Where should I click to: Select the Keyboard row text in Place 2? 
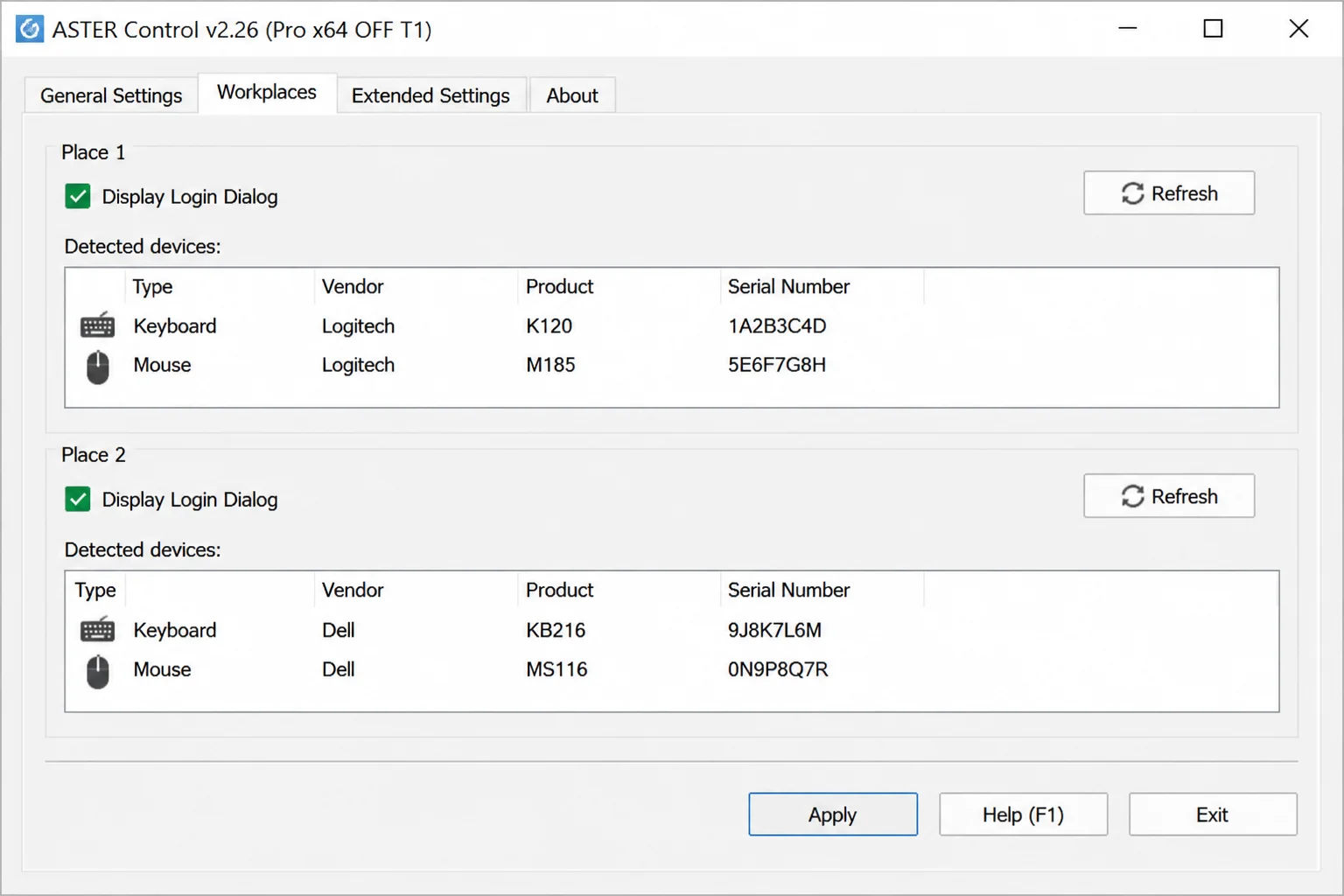(x=175, y=630)
